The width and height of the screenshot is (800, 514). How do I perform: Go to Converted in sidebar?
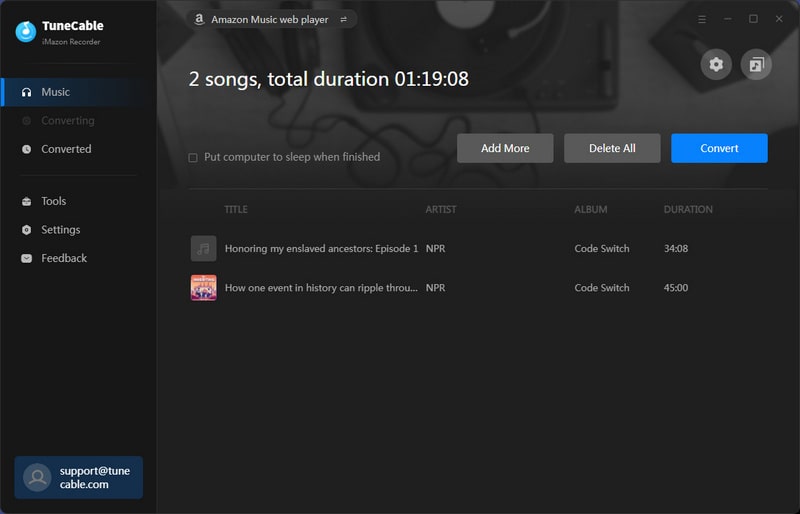click(66, 149)
